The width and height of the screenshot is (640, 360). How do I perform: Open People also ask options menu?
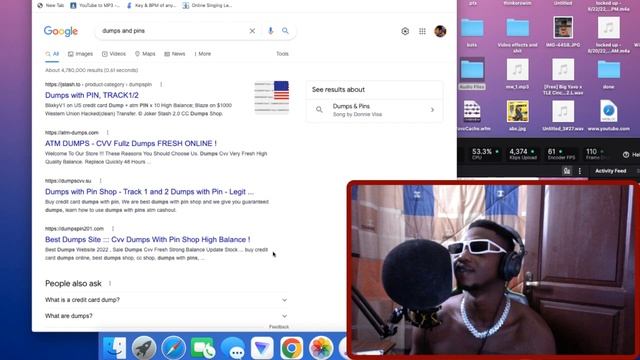pyautogui.click(x=110, y=283)
